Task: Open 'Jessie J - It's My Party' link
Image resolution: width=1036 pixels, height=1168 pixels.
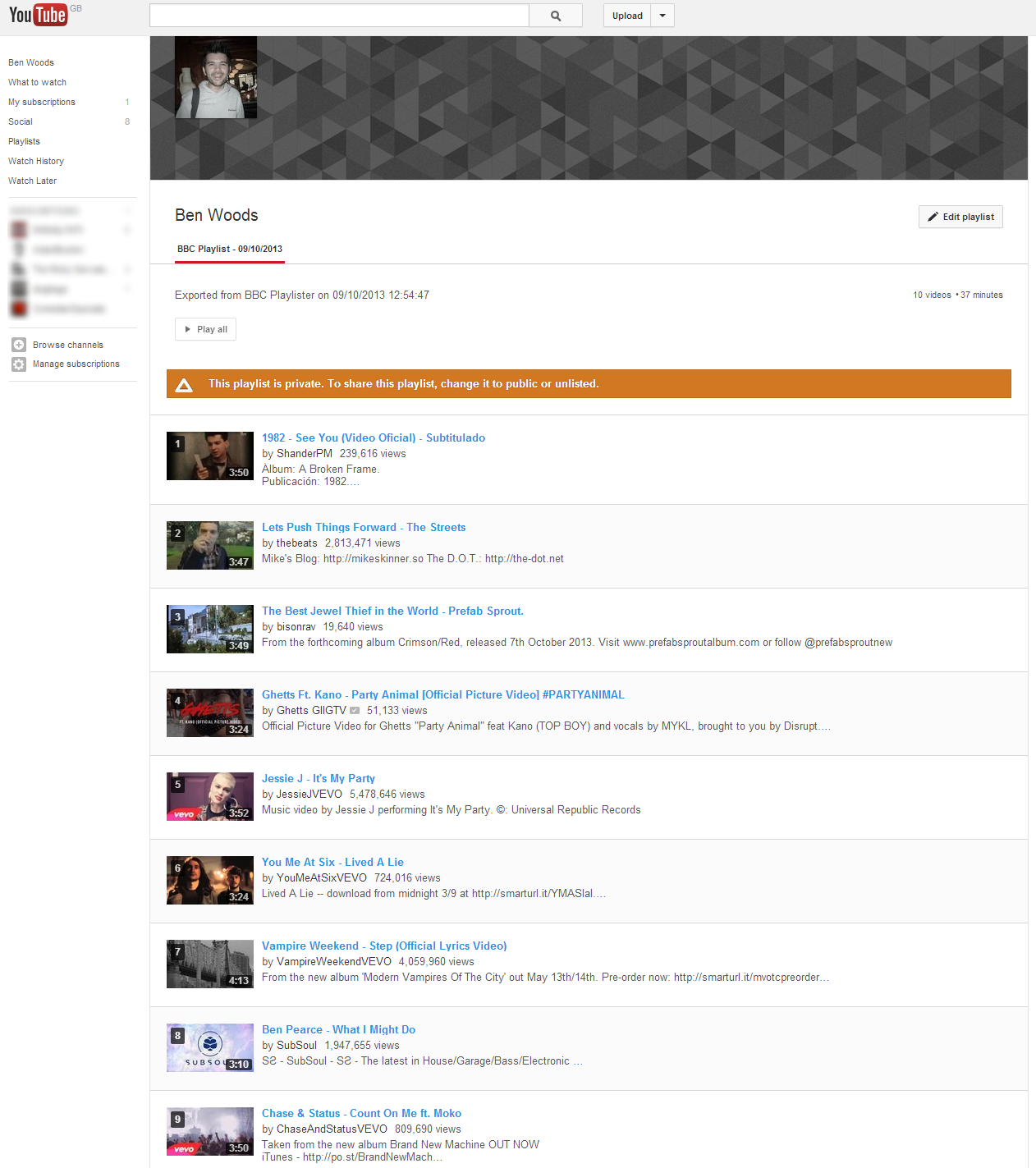Action: [x=319, y=778]
